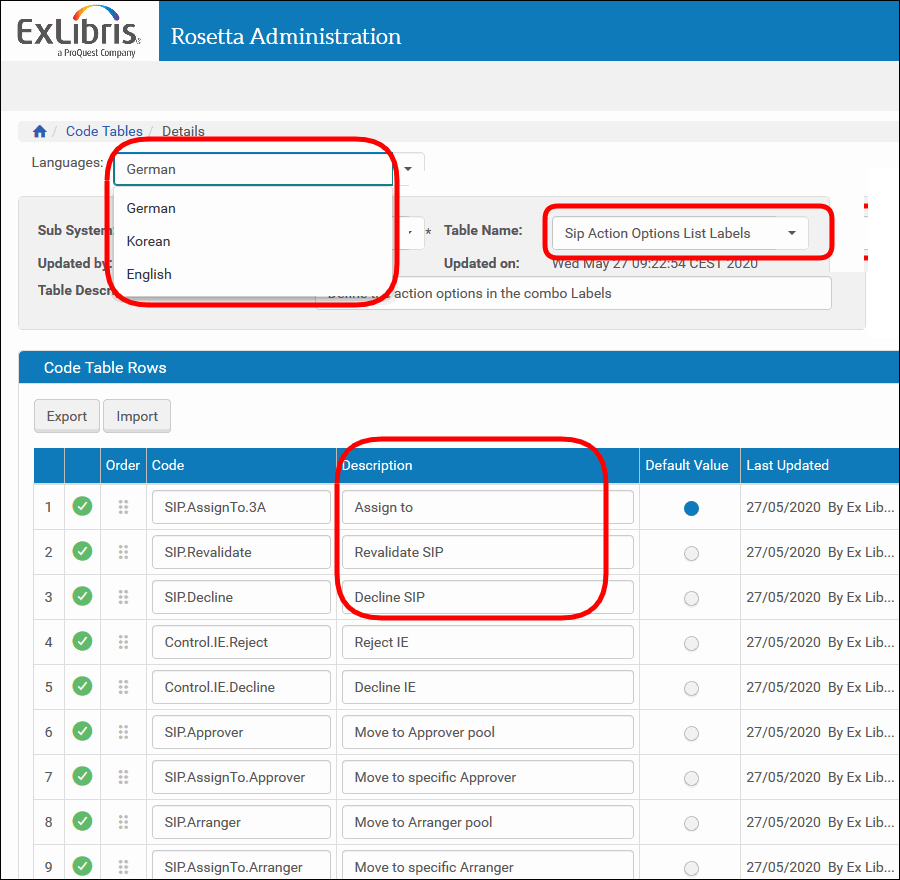
Task: Click the home icon in breadcrumb
Action: [x=40, y=131]
